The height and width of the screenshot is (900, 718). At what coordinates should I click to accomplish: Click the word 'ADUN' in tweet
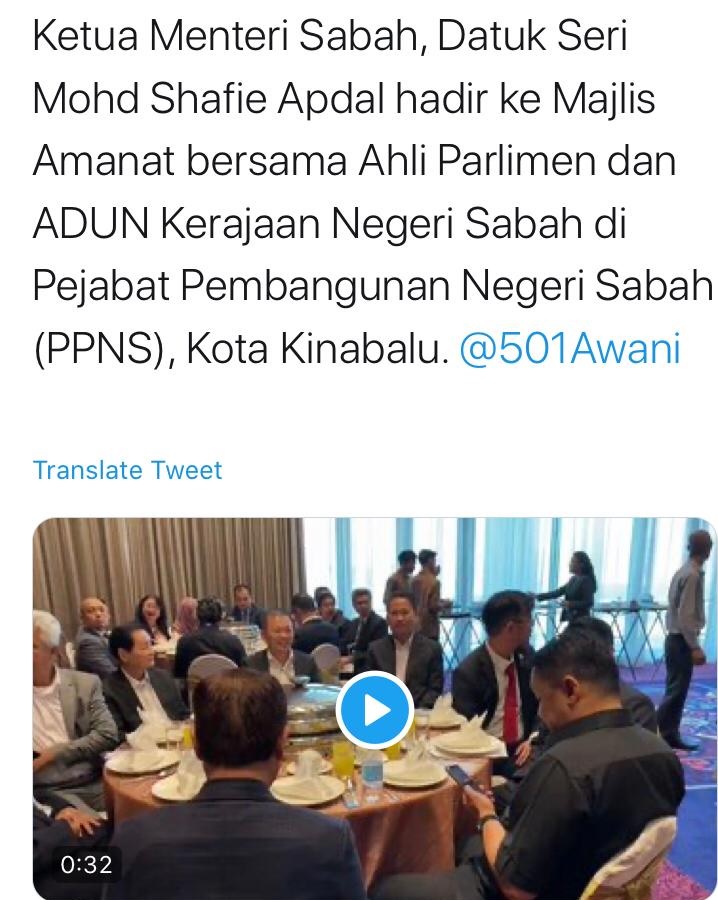tap(91, 223)
